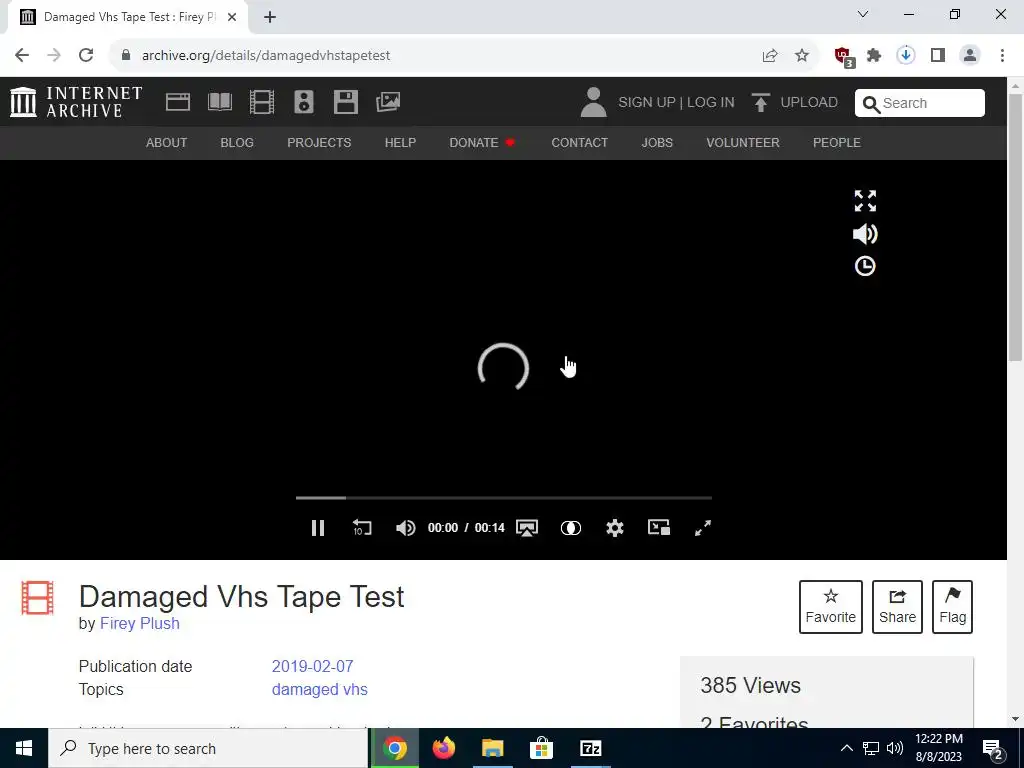This screenshot has height=768, width=1024.
Task: Click the video progress bar
Action: (504, 498)
